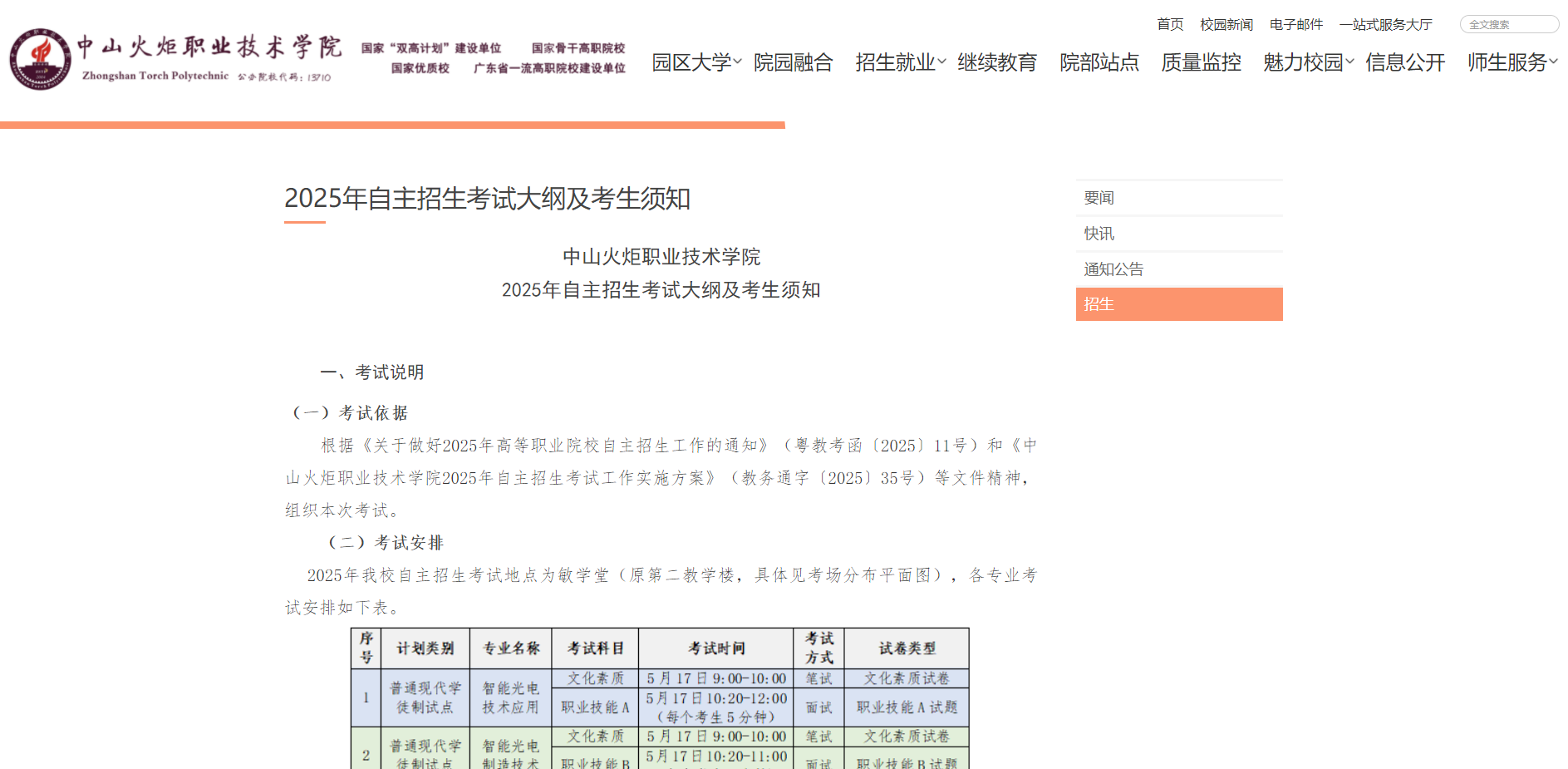This screenshot has width=1568, height=769.
Task: Click the 全文搜索 search input box
Action: point(1508,24)
